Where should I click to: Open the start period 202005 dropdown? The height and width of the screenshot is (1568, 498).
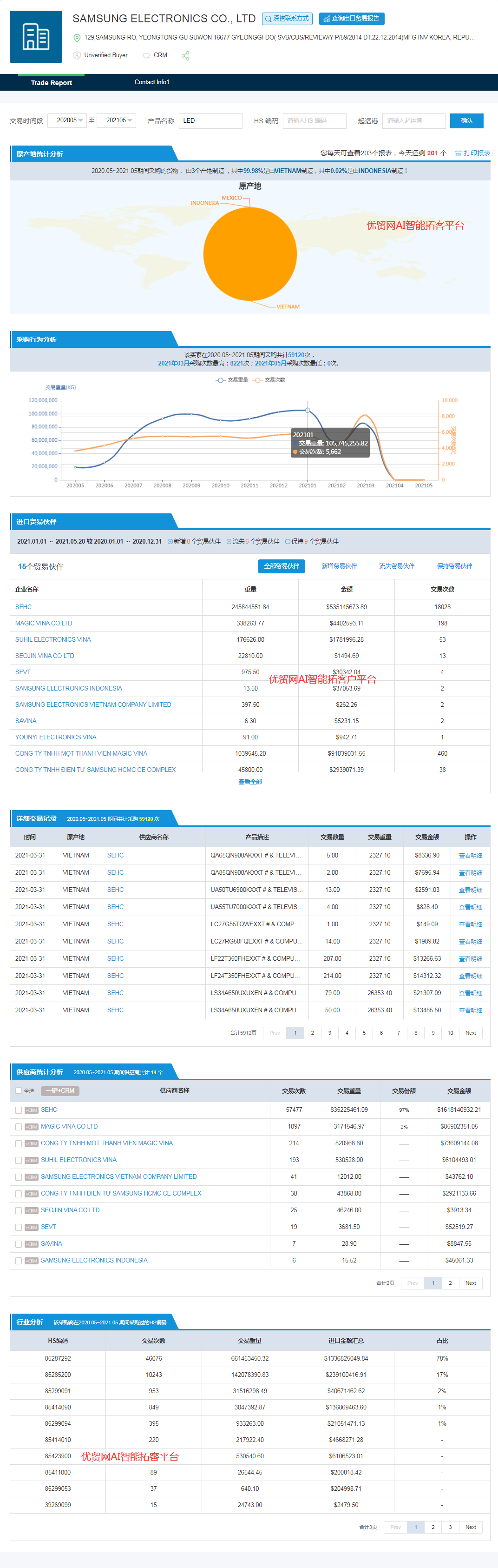67,120
